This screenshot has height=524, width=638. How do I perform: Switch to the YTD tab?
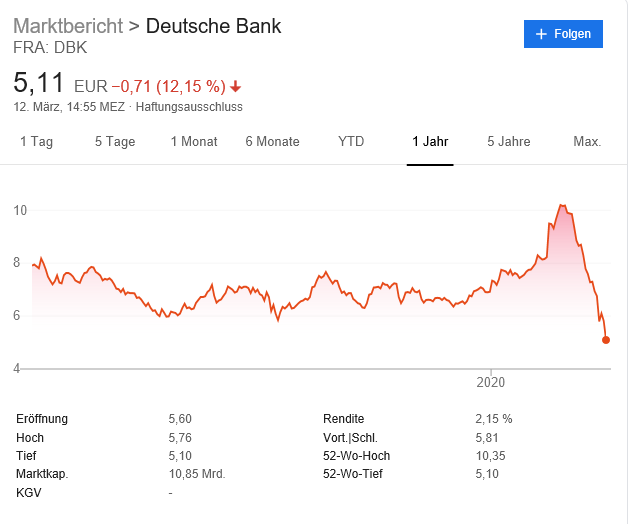click(x=351, y=142)
